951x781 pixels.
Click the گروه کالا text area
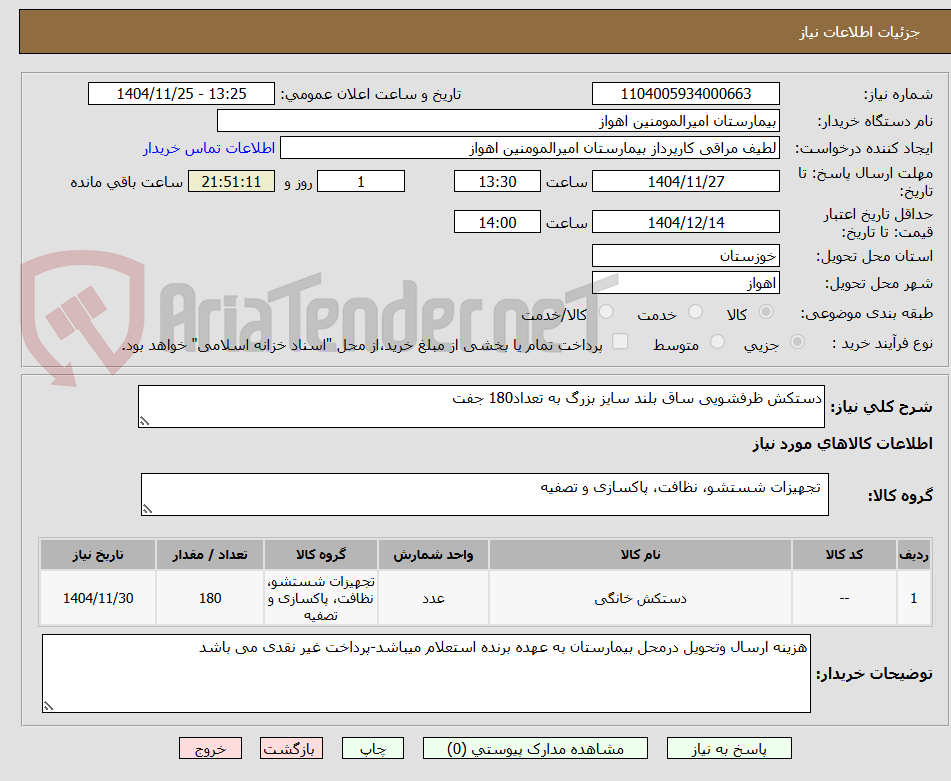[x=485, y=494]
